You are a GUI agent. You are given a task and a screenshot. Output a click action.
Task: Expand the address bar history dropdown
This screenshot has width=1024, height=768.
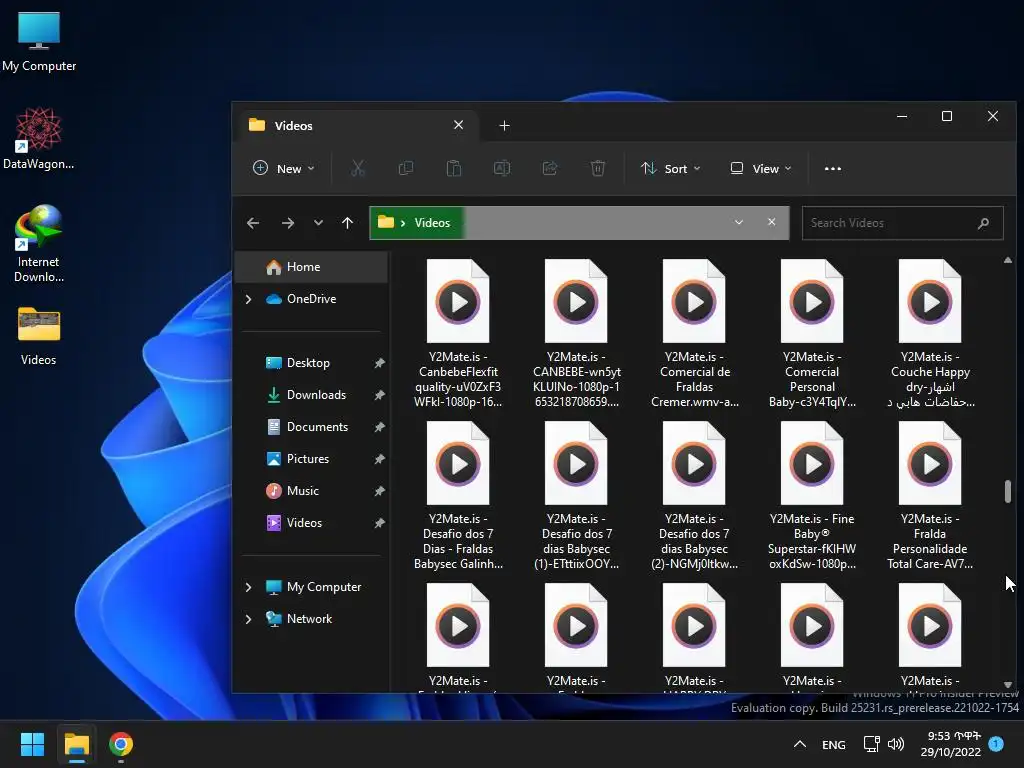(x=739, y=222)
